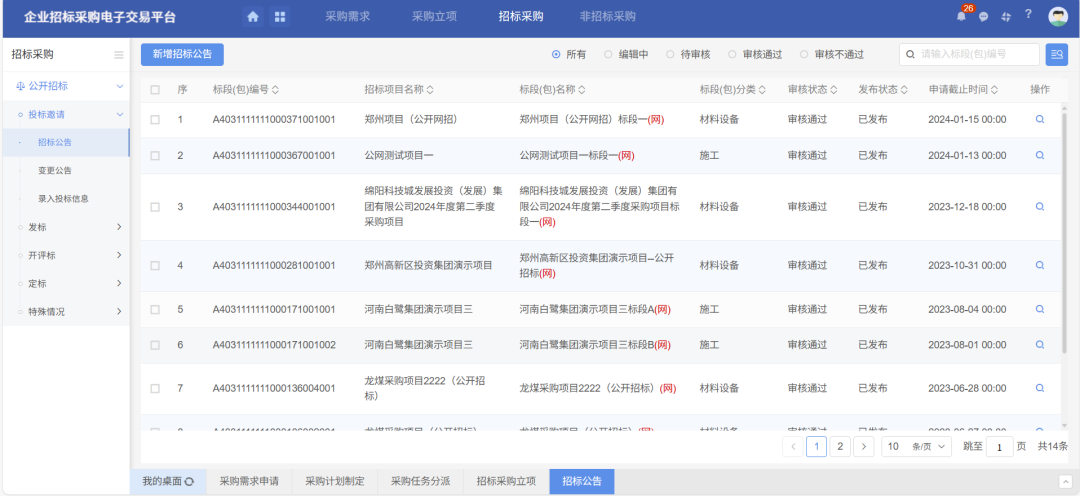Collapse sidebar using the hamburger icon
This screenshot has width=1080, height=496.
coord(119,55)
